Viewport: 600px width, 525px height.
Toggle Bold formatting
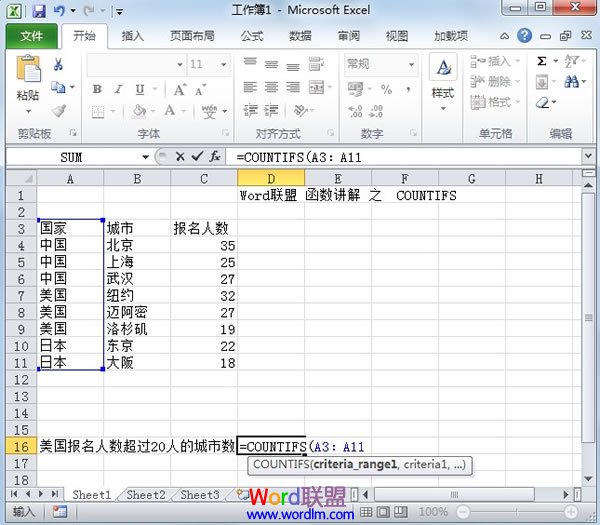pyautogui.click(x=97, y=88)
